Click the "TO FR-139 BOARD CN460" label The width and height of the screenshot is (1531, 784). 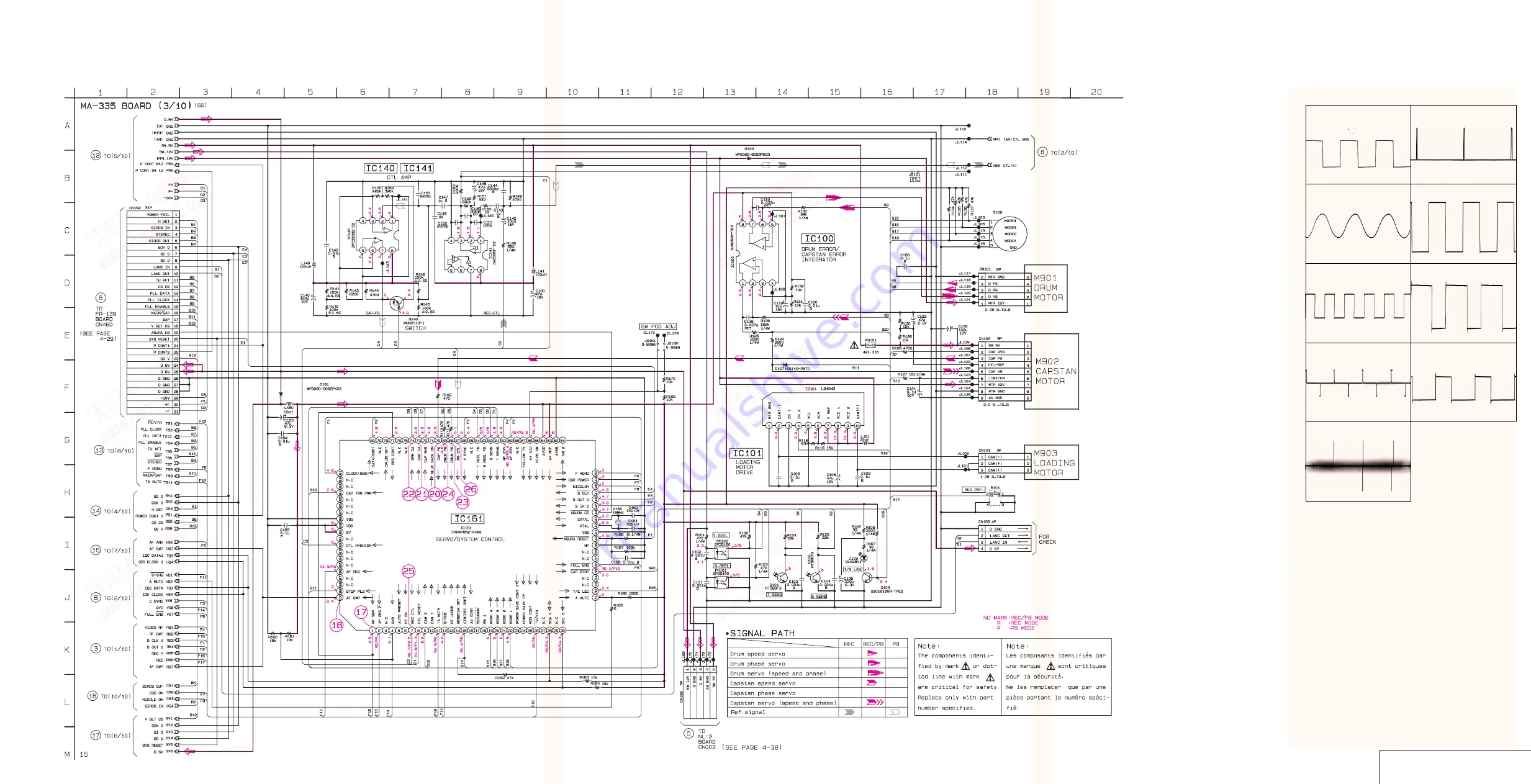(104, 317)
